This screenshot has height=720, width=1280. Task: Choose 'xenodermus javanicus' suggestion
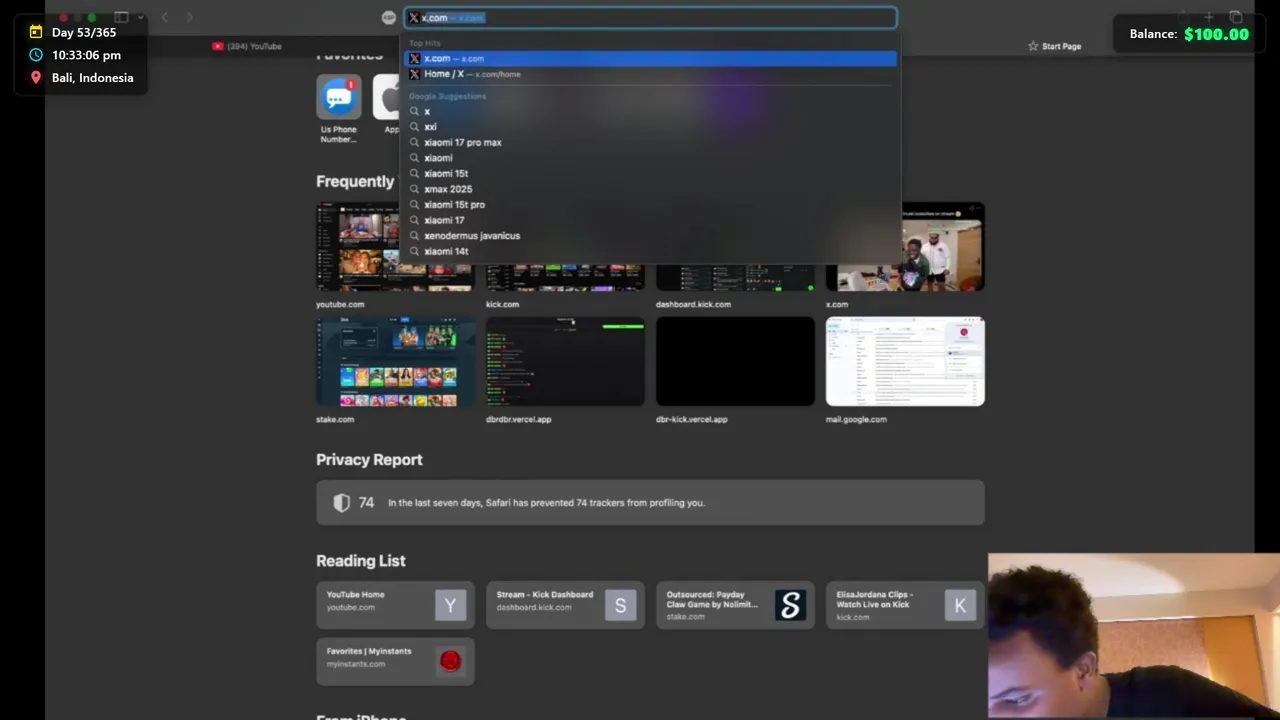[x=650, y=236]
